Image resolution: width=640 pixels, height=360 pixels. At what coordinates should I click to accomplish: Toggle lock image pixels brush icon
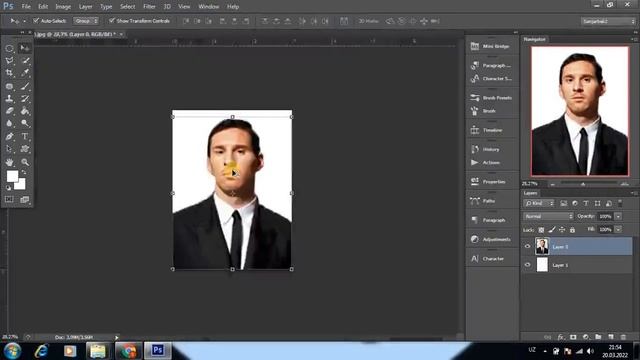coord(552,230)
